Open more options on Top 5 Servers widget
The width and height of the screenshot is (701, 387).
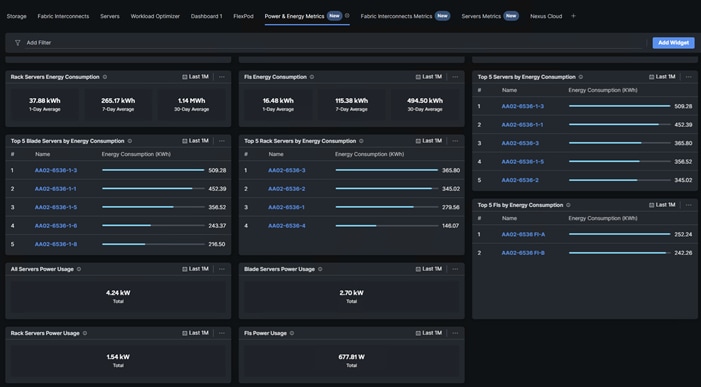coord(688,77)
